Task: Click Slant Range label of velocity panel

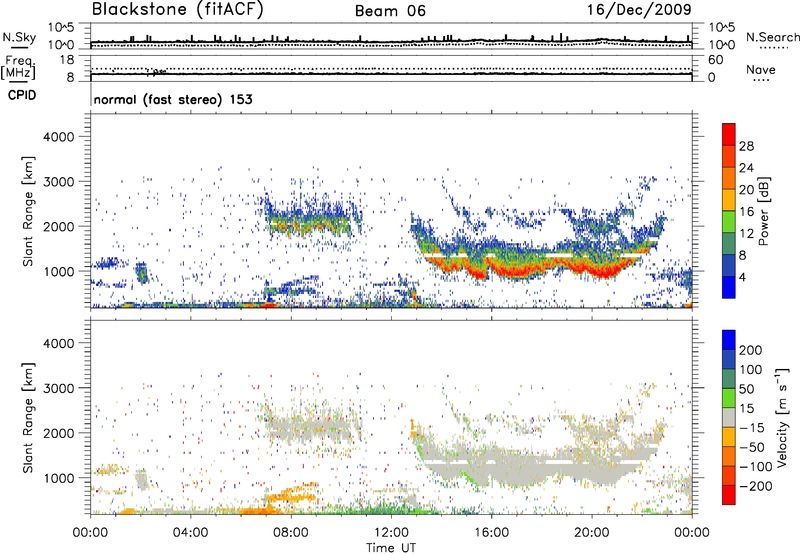Action: [28, 417]
